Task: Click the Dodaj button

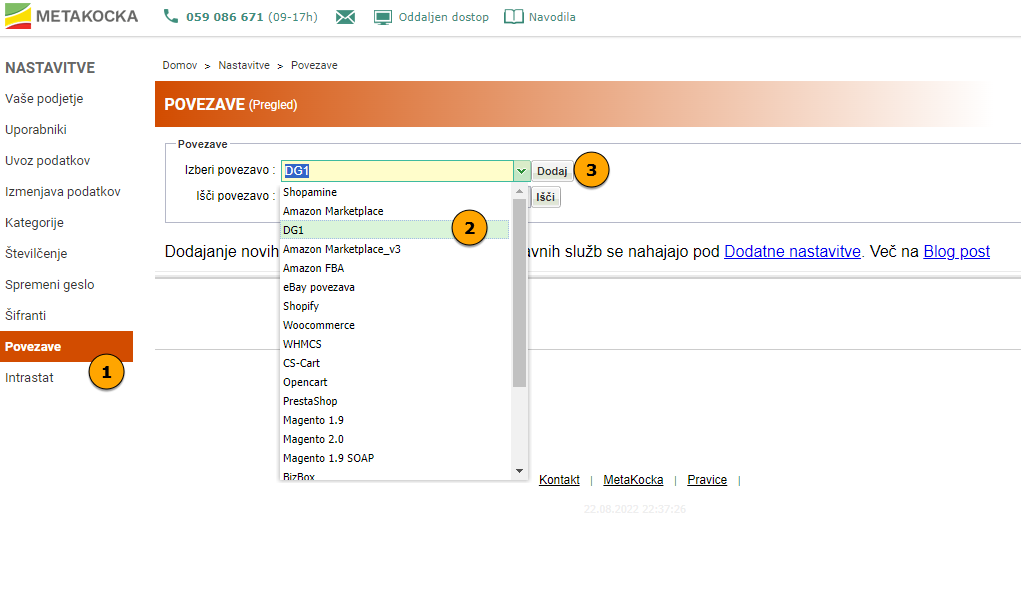Action: [x=552, y=171]
